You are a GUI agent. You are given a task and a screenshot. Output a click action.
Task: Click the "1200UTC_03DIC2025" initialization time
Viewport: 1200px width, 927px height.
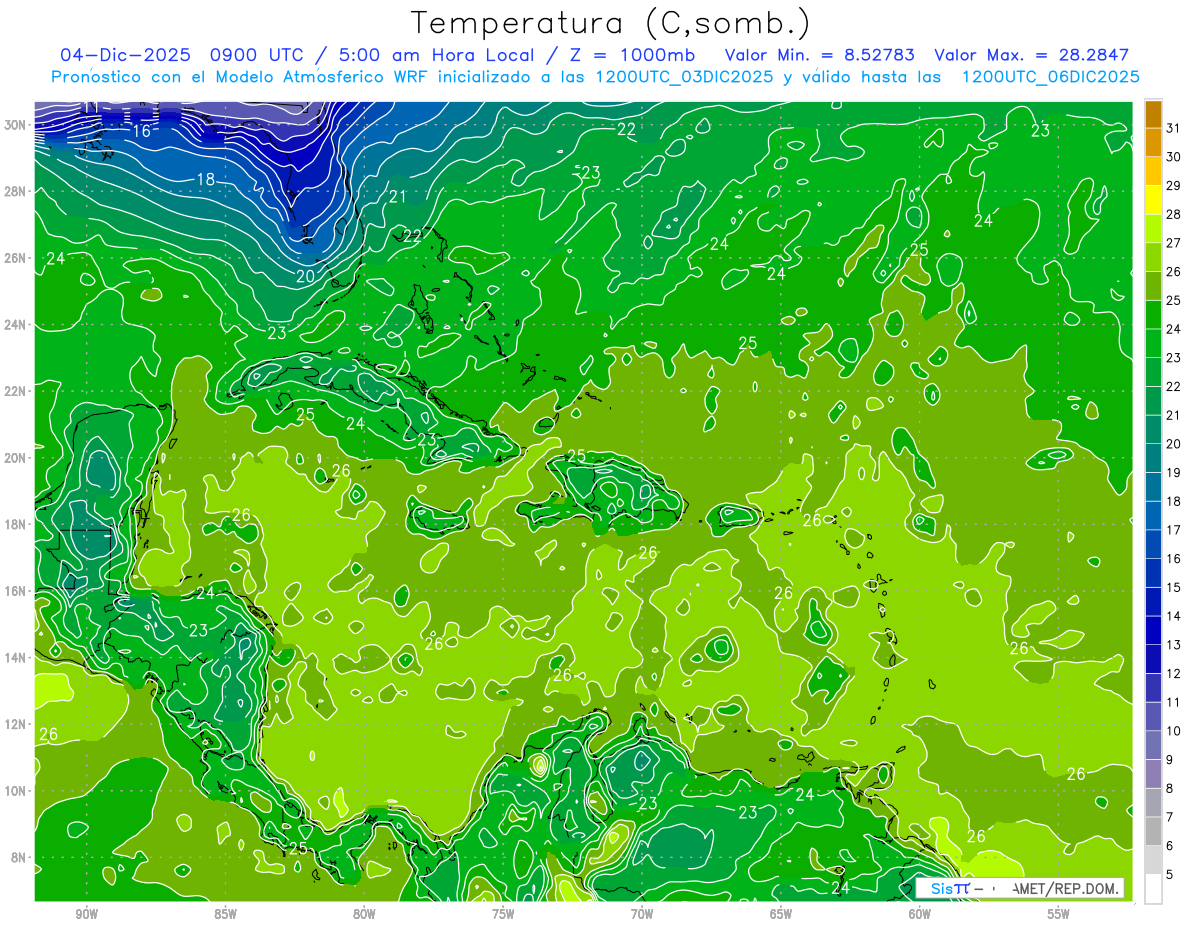pyautogui.click(x=684, y=77)
